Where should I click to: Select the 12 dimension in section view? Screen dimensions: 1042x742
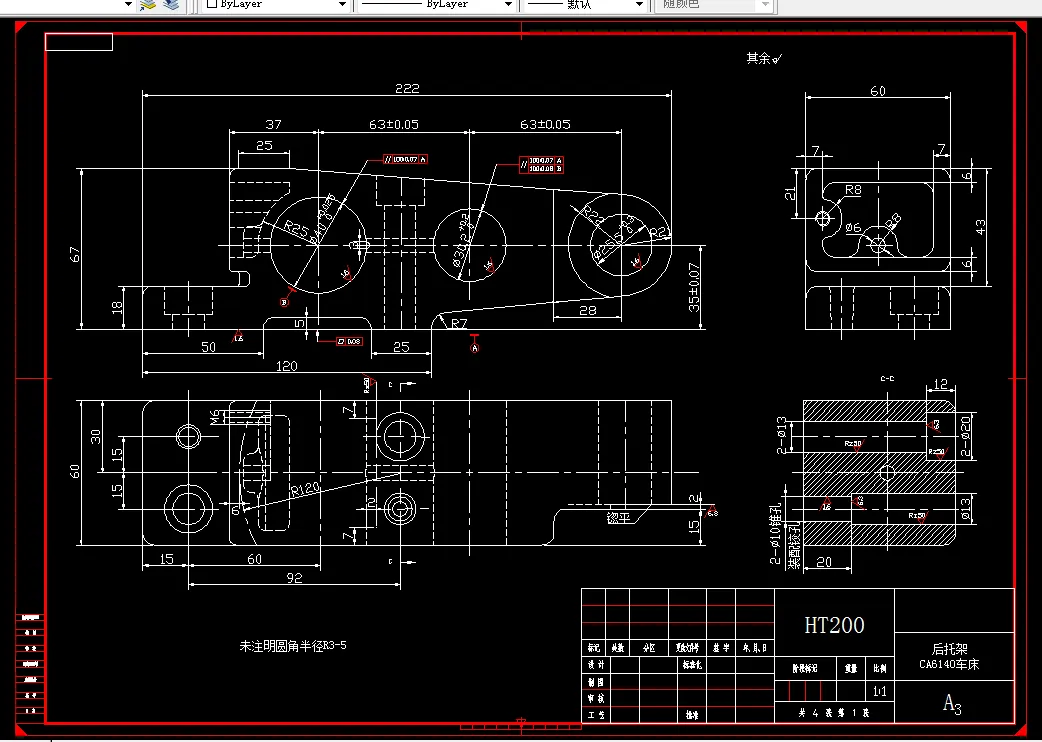941,384
